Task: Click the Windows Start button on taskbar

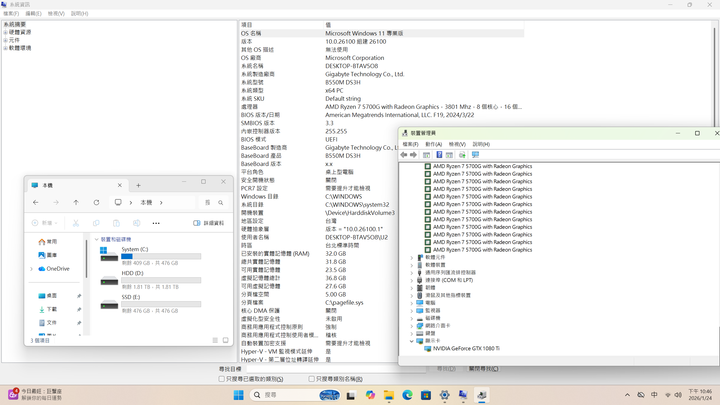Action: point(238,395)
